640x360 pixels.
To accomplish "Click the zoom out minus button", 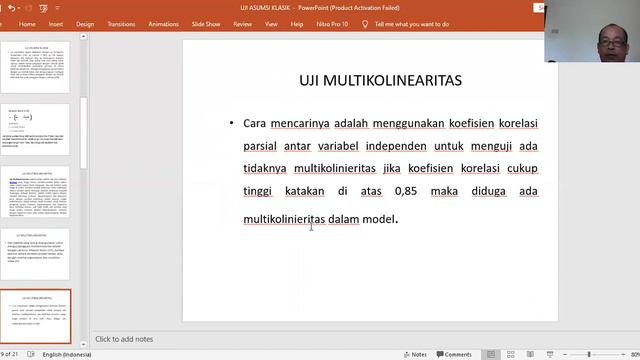I will [565, 354].
